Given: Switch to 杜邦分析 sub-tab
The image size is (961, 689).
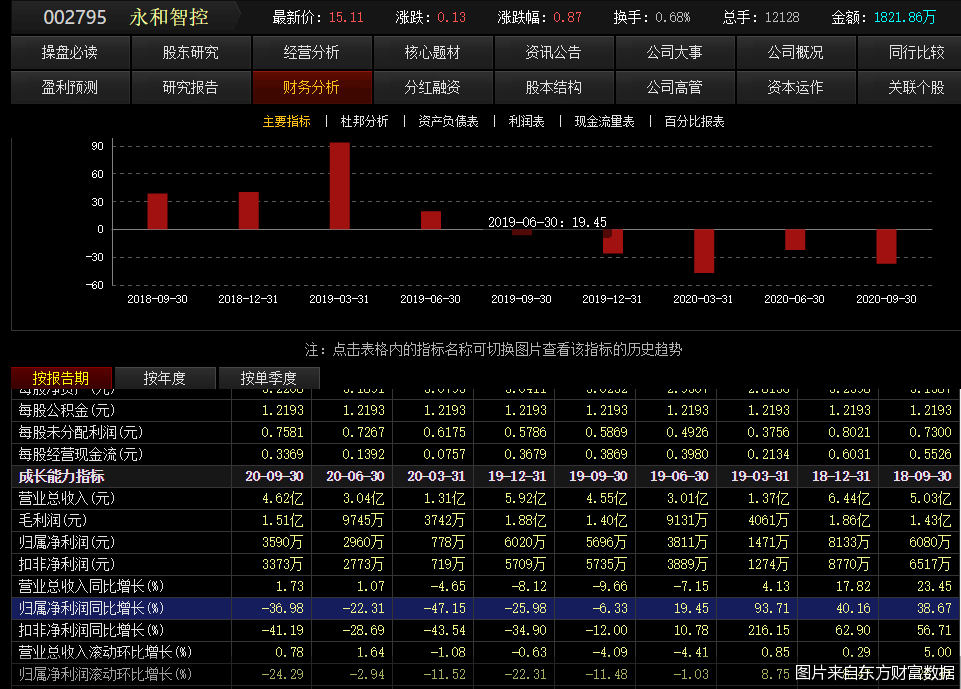Looking at the screenshot, I should [x=364, y=121].
